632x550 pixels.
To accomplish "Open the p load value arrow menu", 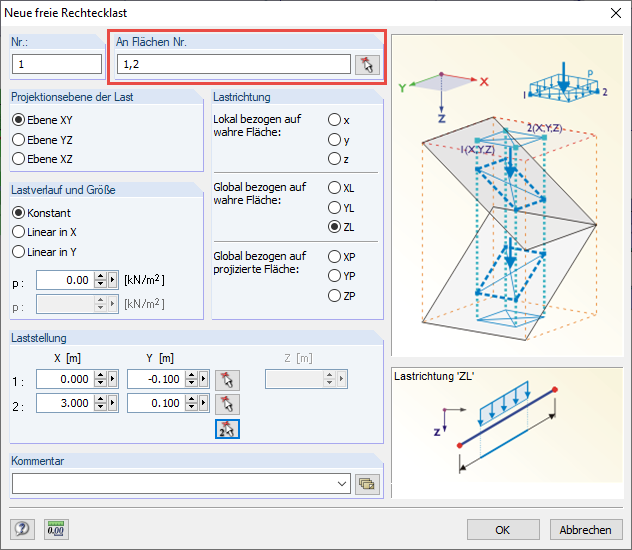I will 112,280.
